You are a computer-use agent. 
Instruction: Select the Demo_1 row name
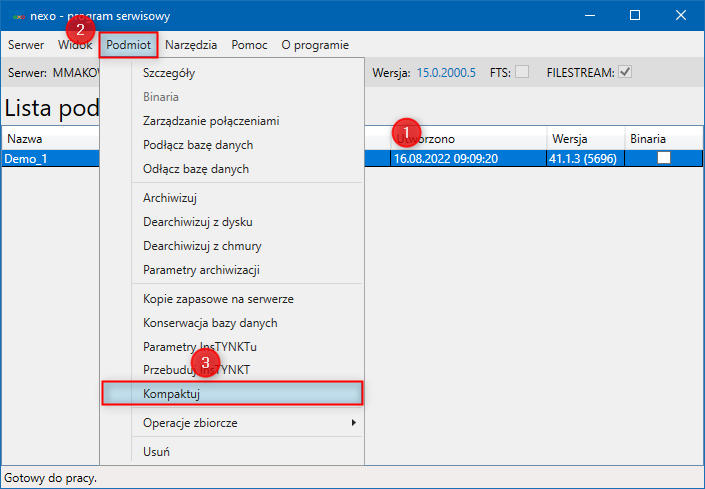pos(26,159)
